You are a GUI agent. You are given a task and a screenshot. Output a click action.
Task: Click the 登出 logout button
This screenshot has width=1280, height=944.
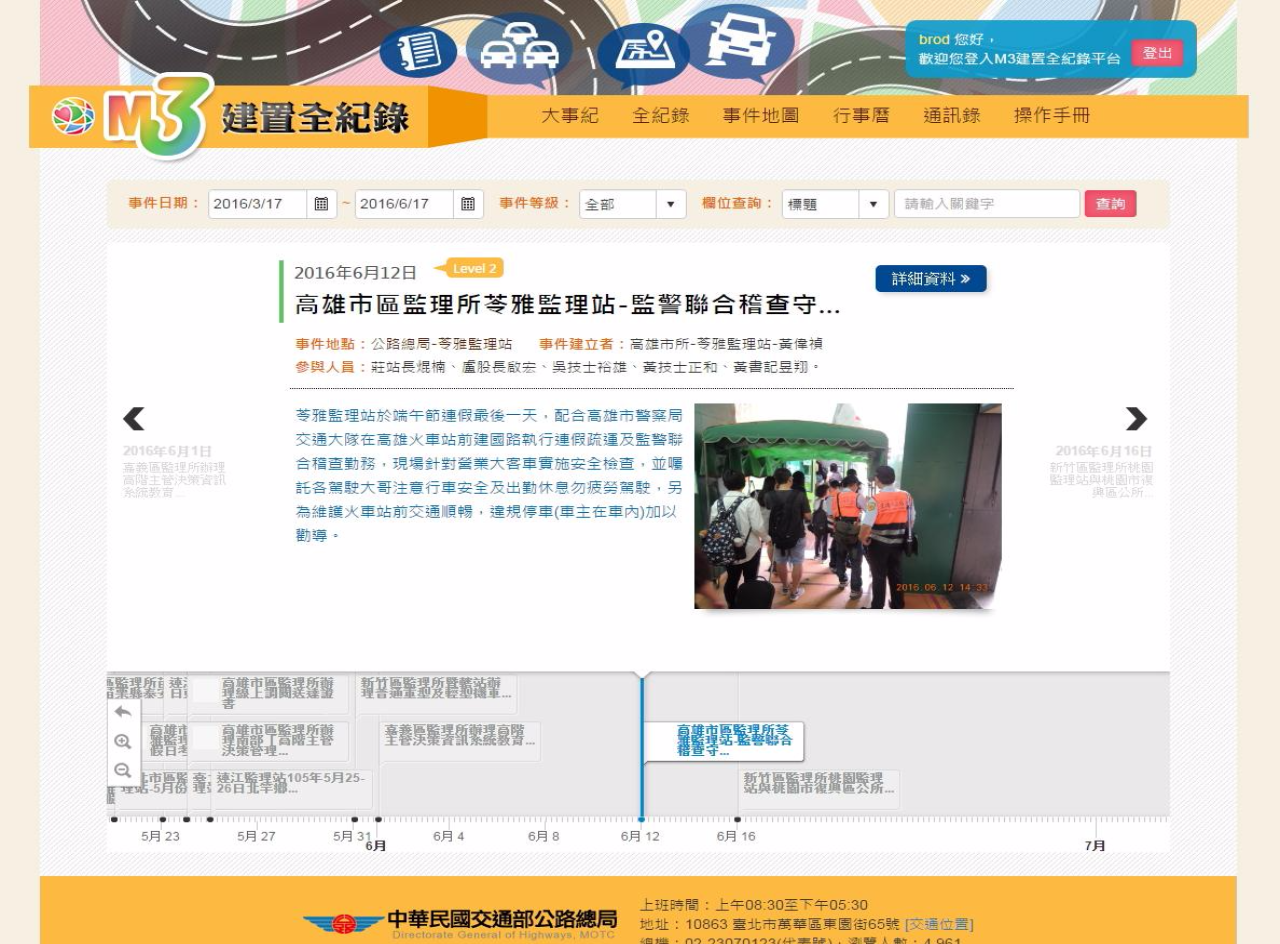pos(1157,53)
